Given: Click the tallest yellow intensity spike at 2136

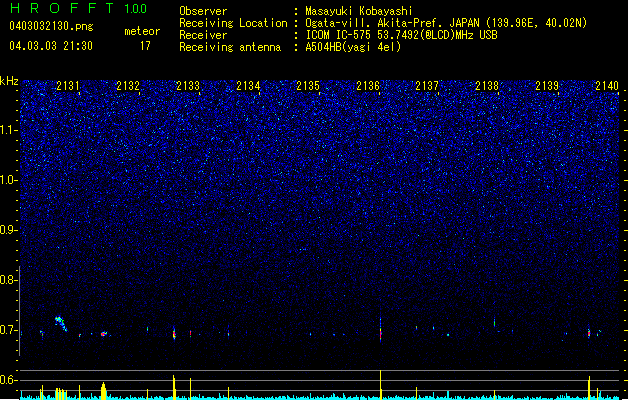Looking at the screenshot, I should coord(380,384).
